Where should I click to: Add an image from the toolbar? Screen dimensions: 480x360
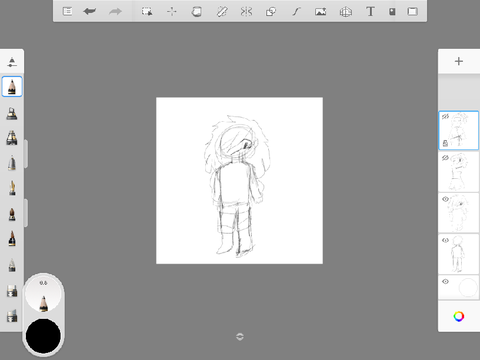tap(321, 12)
